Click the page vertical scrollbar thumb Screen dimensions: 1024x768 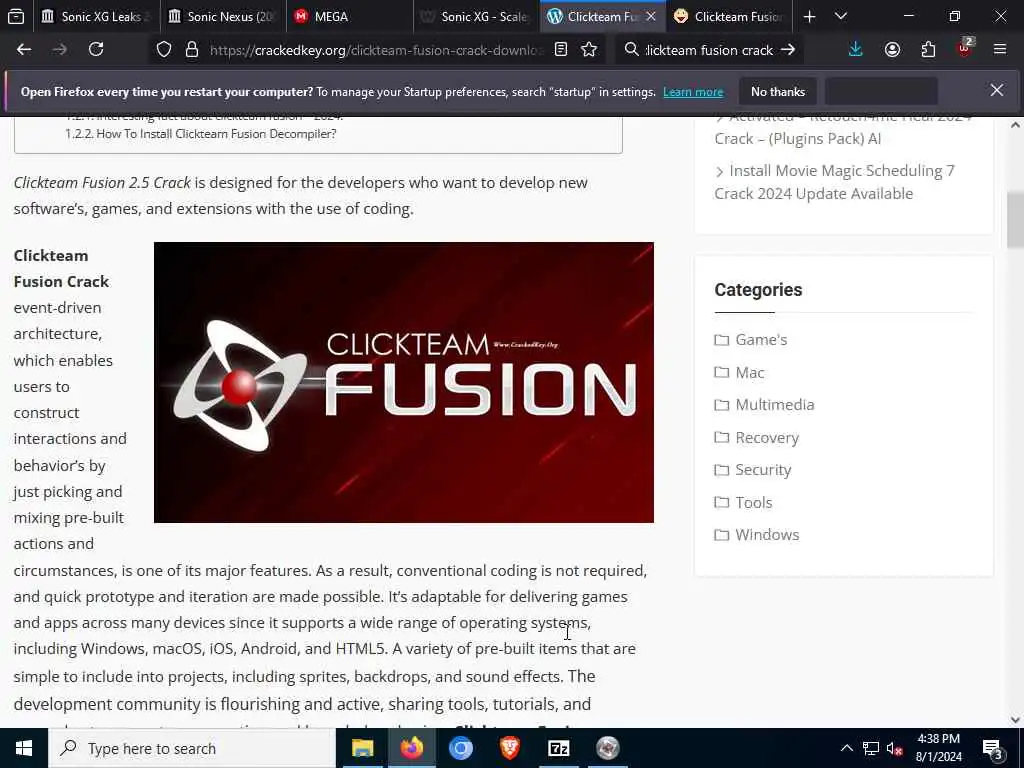tap(1015, 220)
